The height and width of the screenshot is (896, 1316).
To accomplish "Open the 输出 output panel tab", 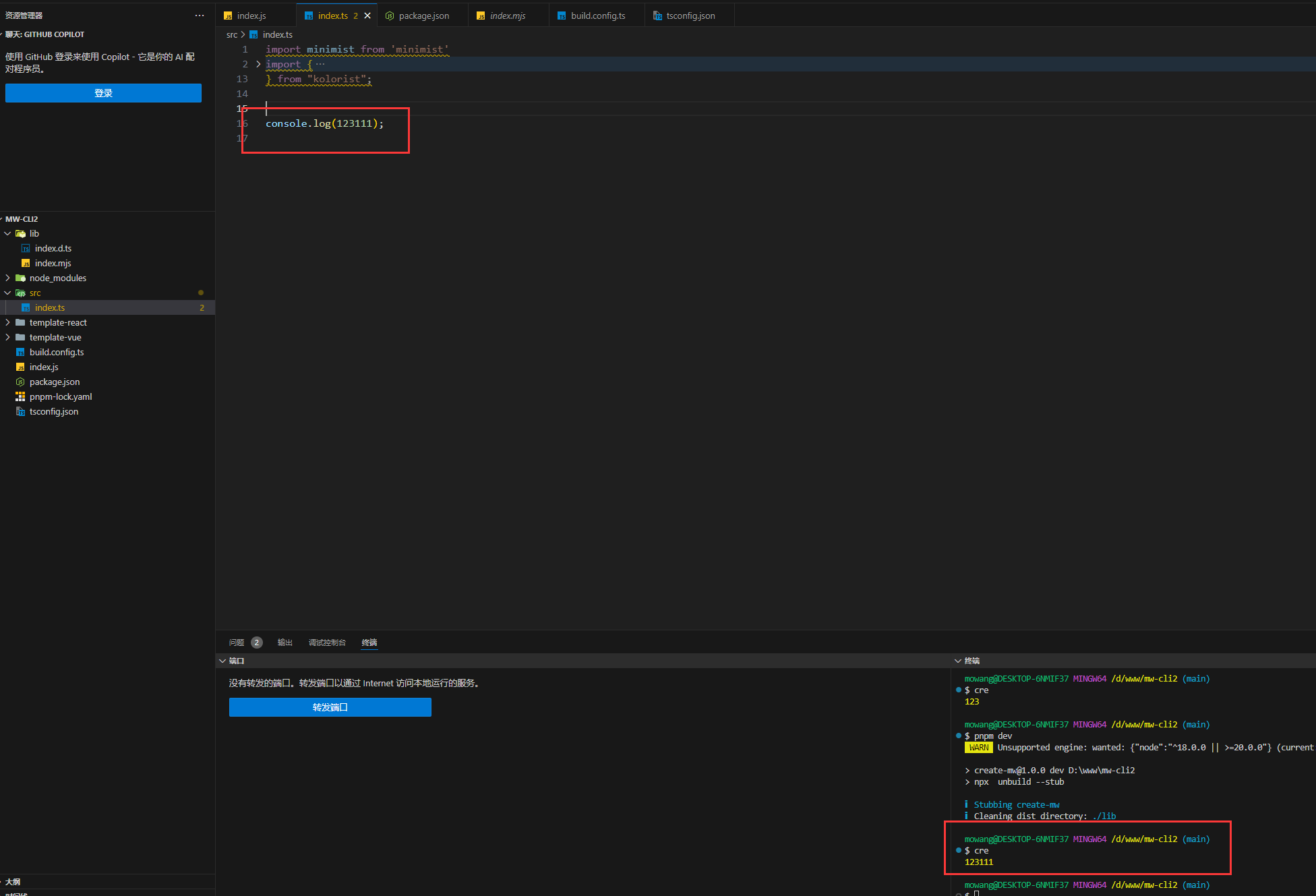I will [x=285, y=643].
